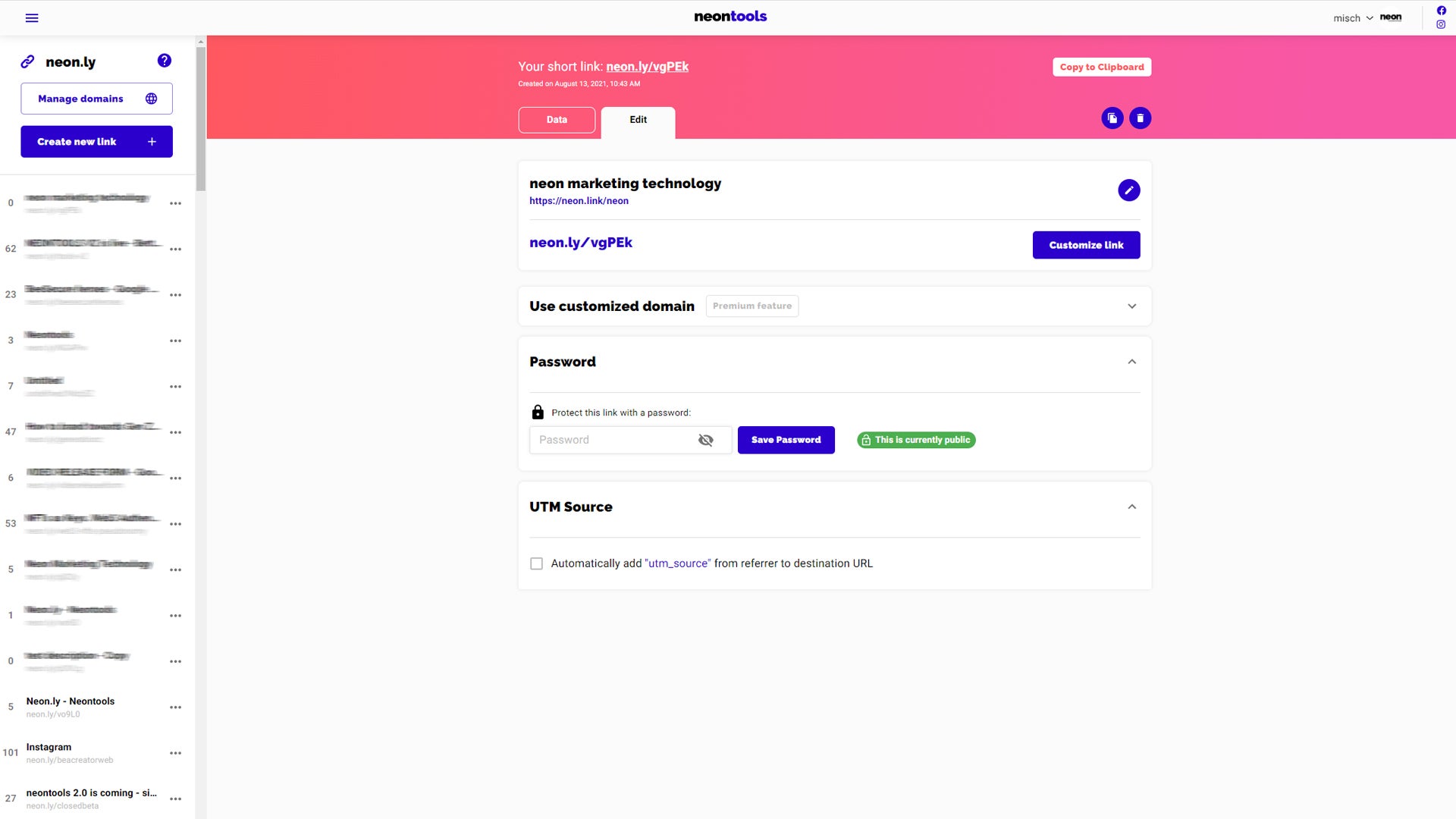The image size is (1456, 819).
Task: Open the Facebook icon in the top right
Action: [x=1440, y=10]
